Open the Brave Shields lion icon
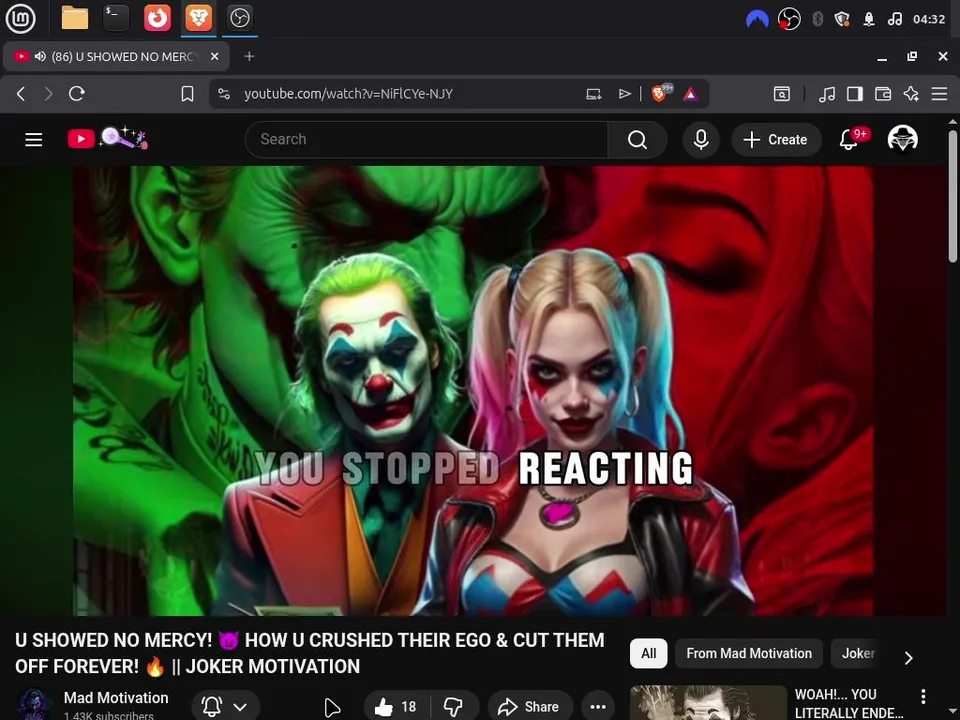 point(661,93)
